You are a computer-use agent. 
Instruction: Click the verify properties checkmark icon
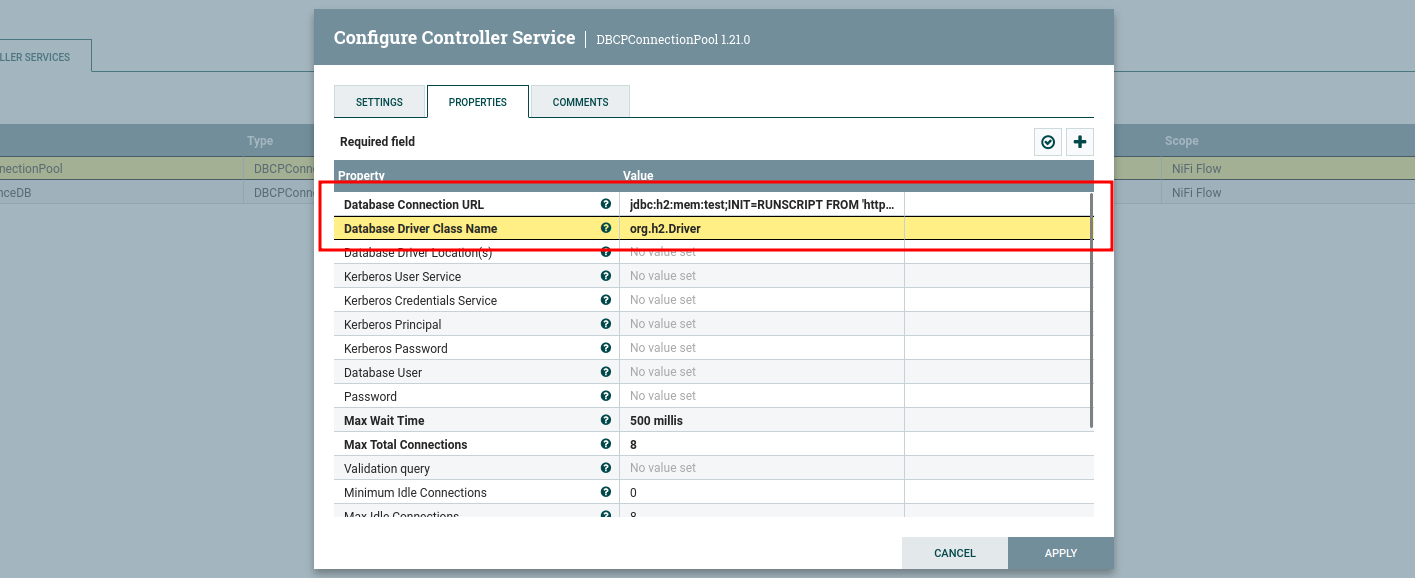[x=1048, y=142]
